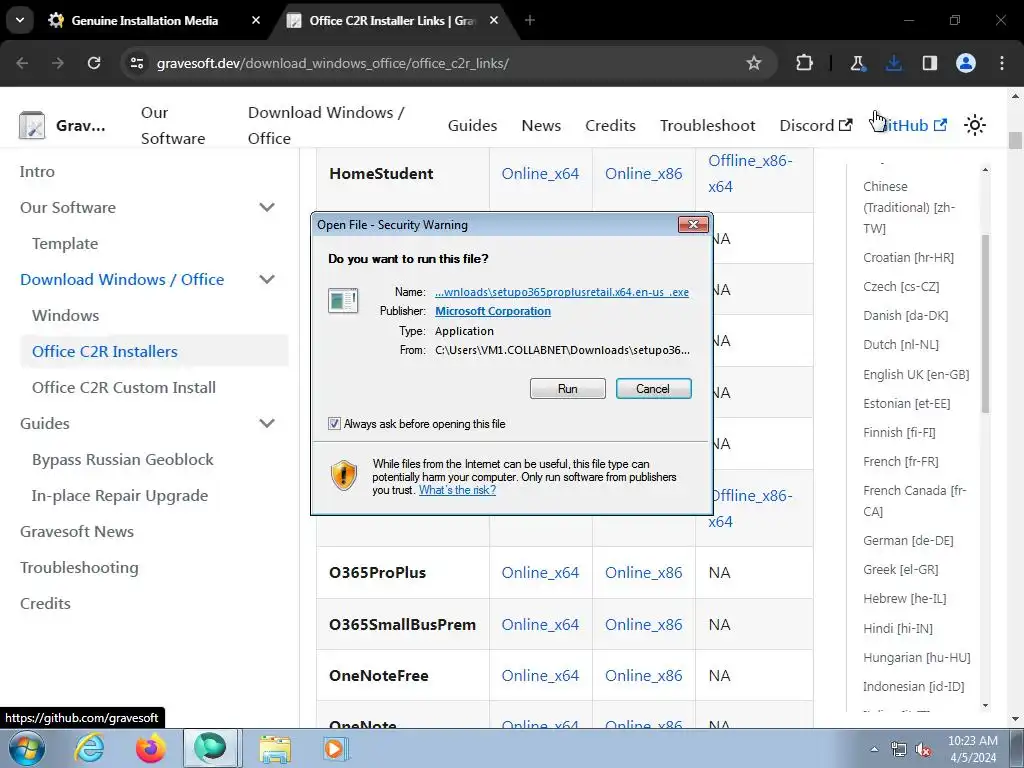The width and height of the screenshot is (1024, 768).
Task: Open the Chrome profile avatar
Action: tap(966, 63)
